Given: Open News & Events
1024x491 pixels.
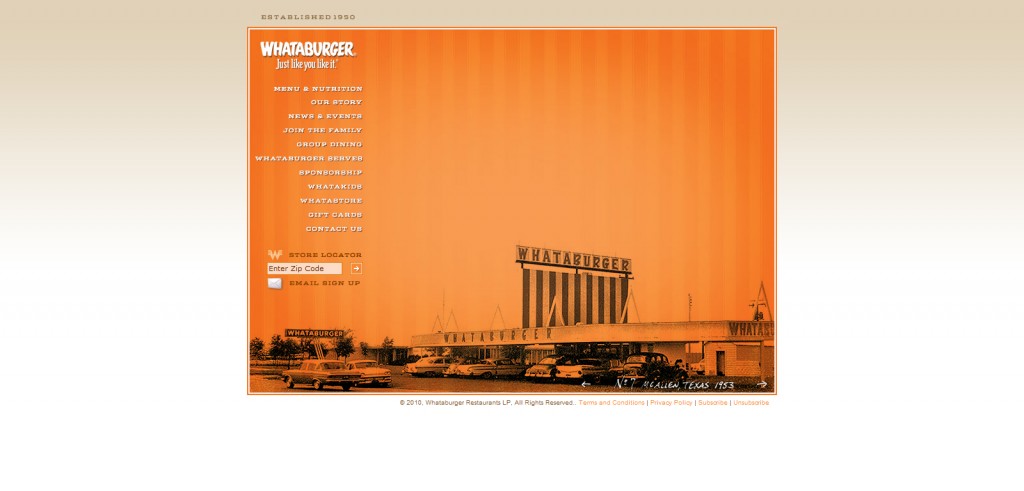Looking at the screenshot, I should [325, 116].
